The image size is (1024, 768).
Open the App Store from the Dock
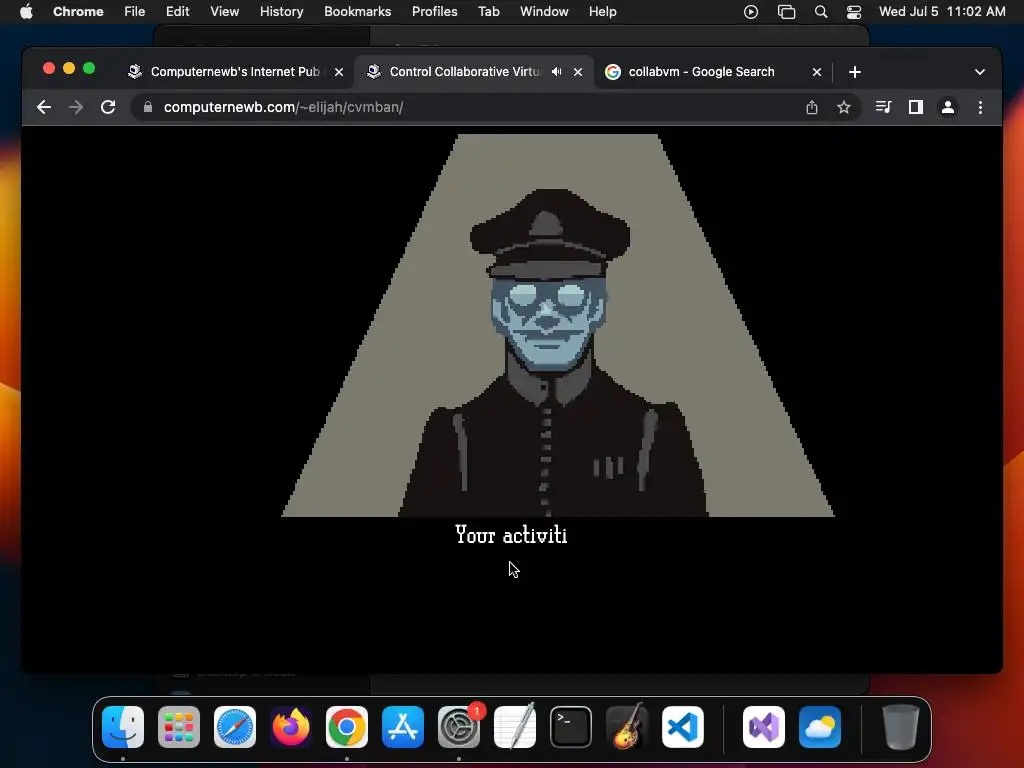click(x=403, y=727)
